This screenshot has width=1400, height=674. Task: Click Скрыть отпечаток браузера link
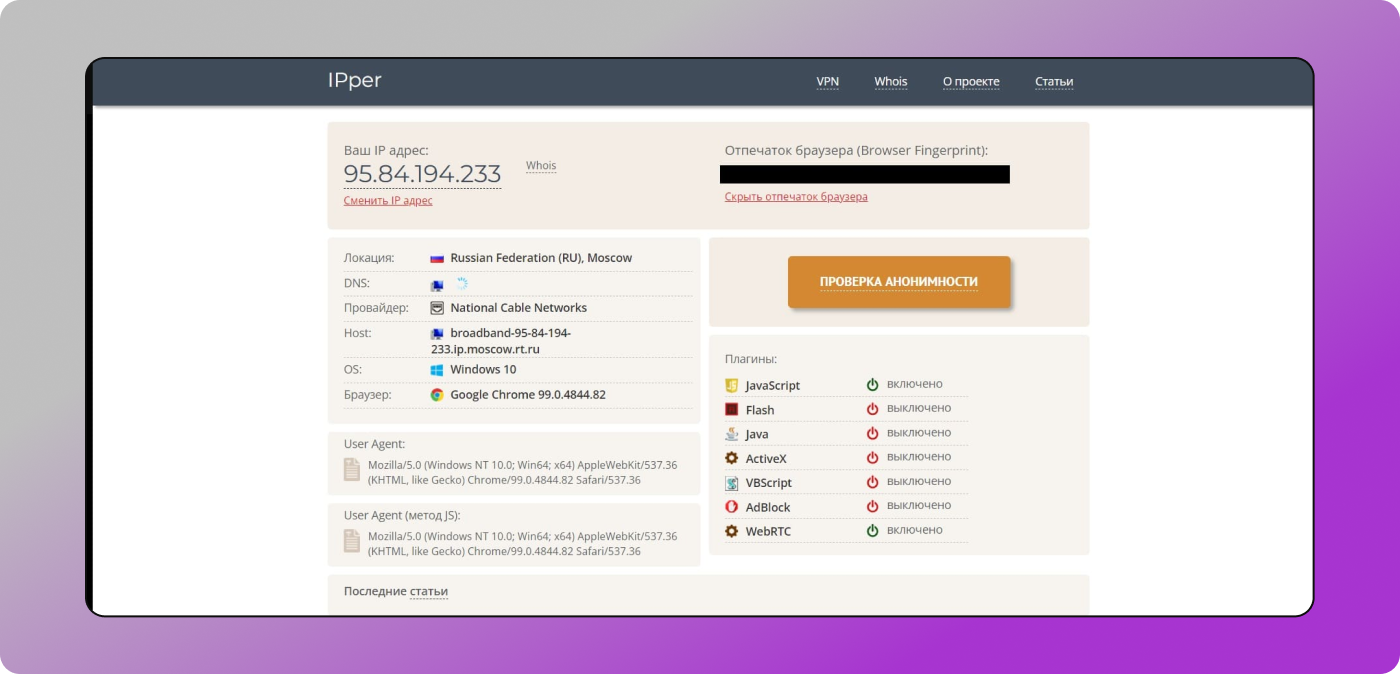796,197
